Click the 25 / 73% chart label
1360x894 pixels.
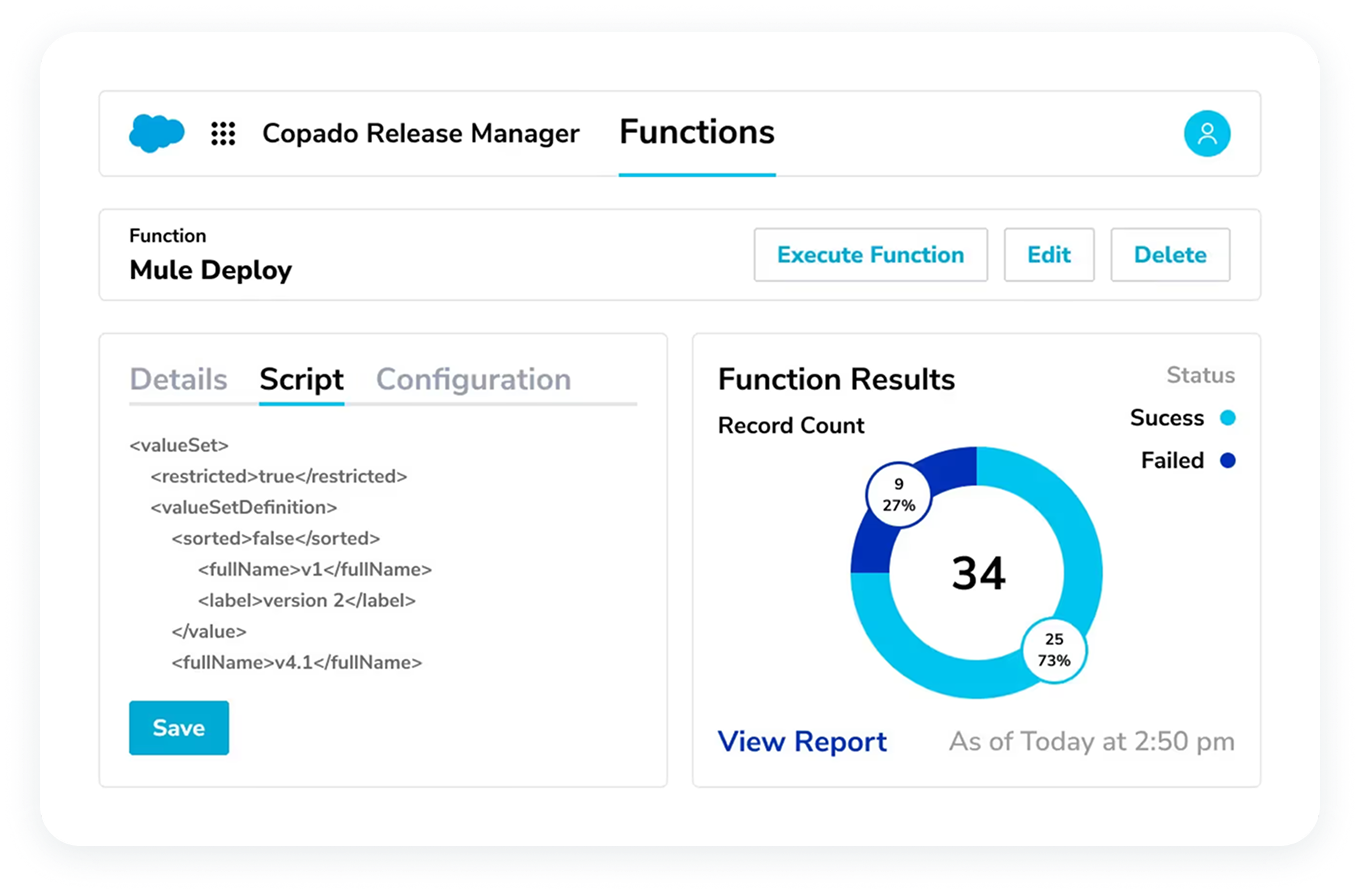point(1053,649)
